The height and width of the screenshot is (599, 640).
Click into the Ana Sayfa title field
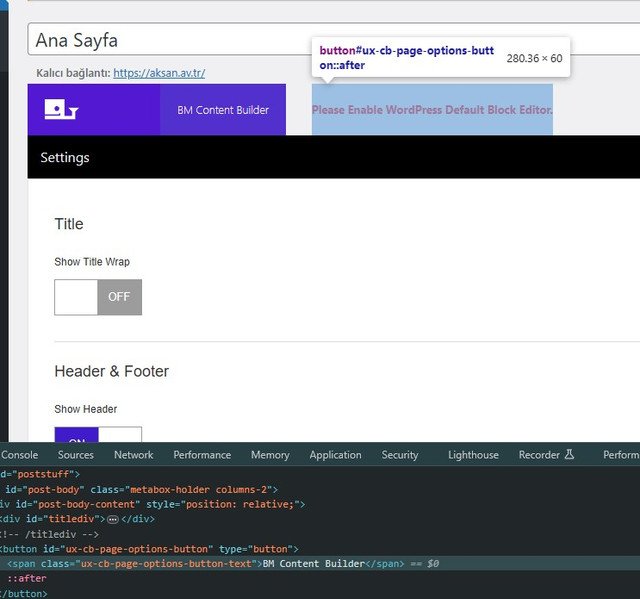[x=333, y=40]
